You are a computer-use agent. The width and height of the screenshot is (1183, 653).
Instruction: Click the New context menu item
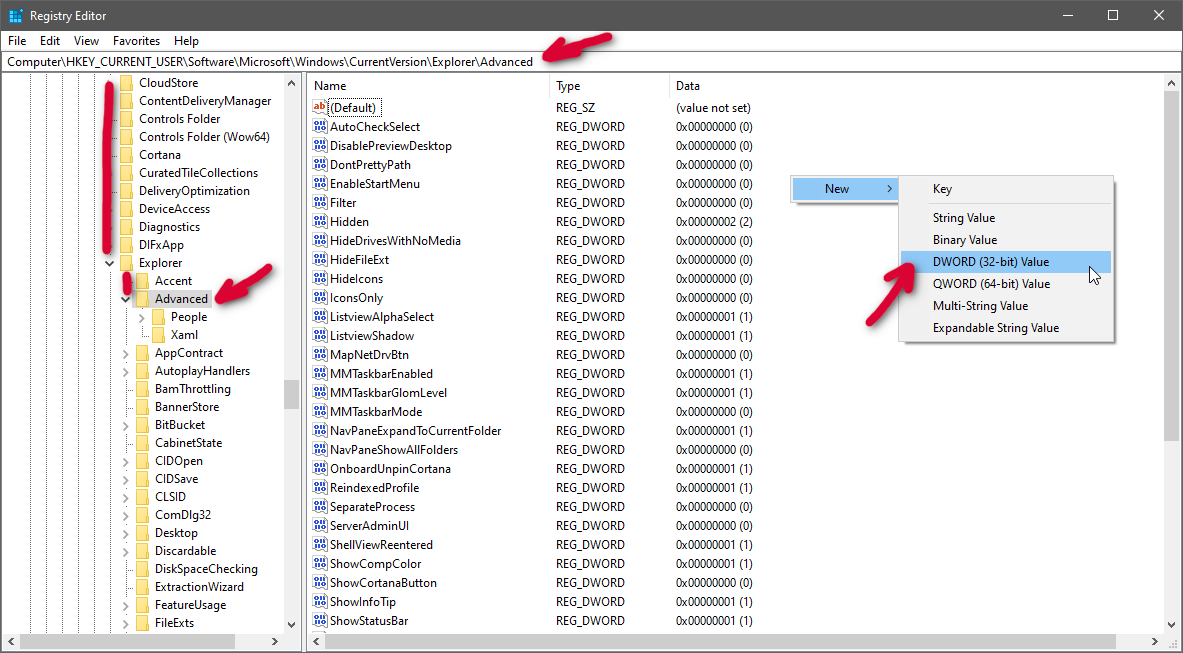(x=844, y=189)
